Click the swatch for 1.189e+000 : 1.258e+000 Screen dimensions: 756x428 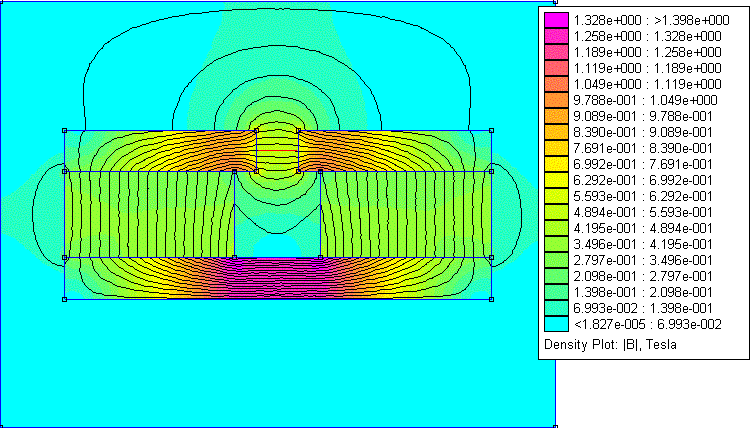[556, 52]
